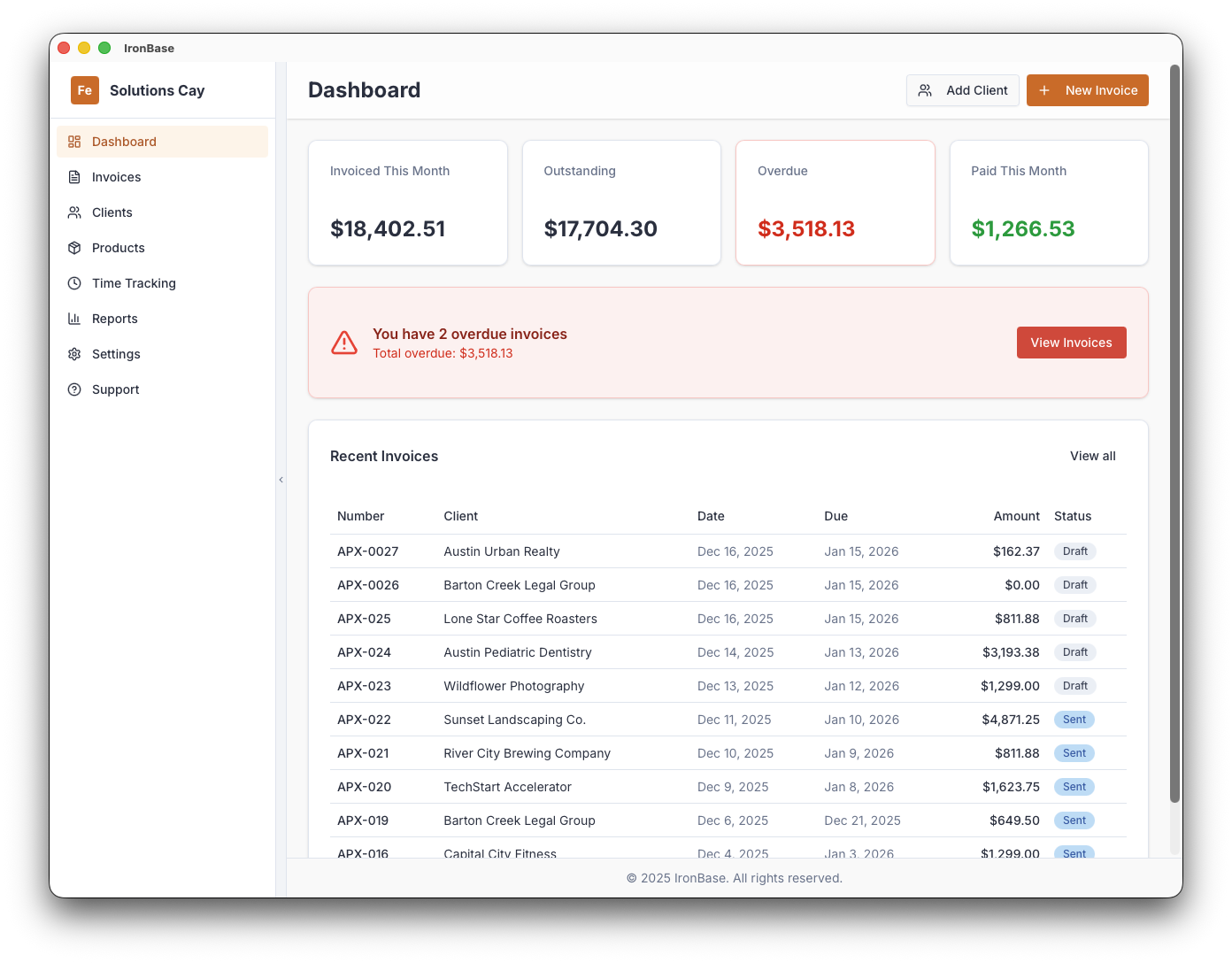1232x963 pixels.
Task: Collapse the sidebar with the chevron
Action: point(281,479)
